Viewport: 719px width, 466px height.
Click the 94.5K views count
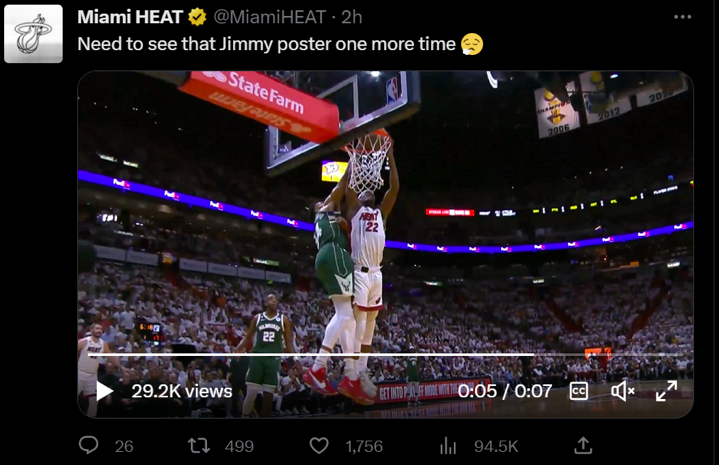pyautogui.click(x=496, y=446)
